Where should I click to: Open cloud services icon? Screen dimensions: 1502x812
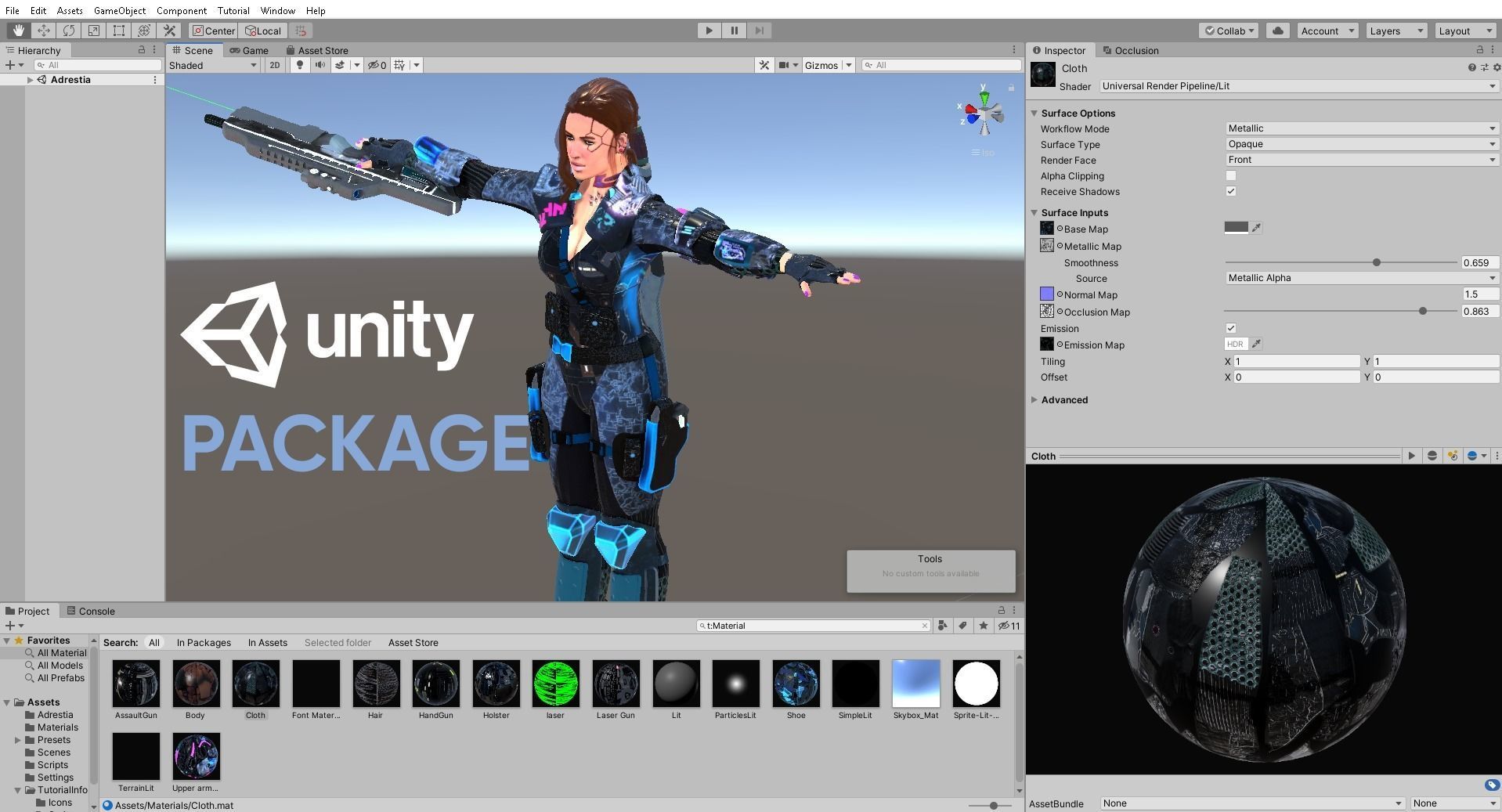(1278, 31)
